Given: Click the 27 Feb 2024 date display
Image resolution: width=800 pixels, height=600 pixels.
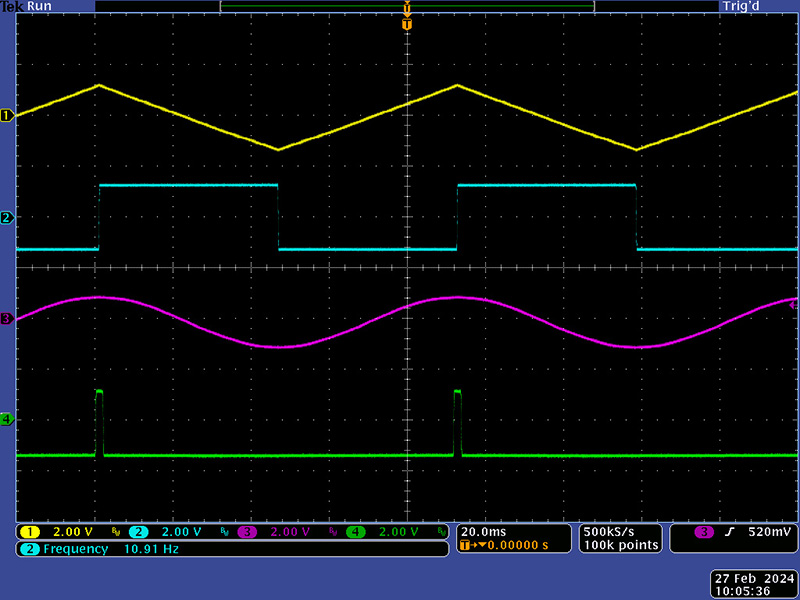Looking at the screenshot, I should click(753, 578).
